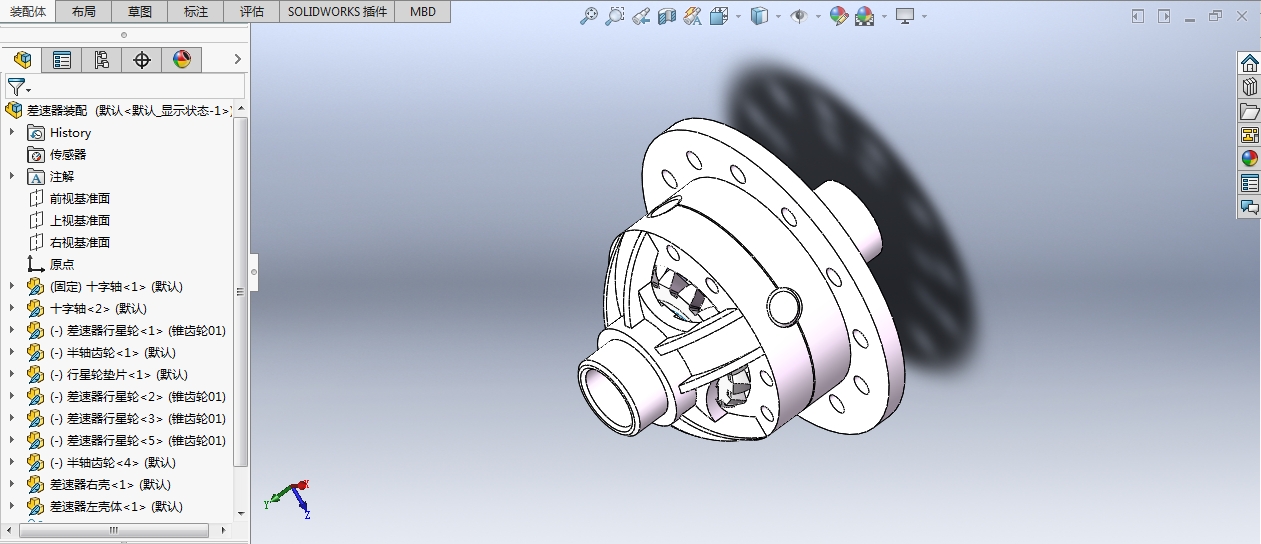Open the Display Style dropdown arrow
This screenshot has height=544, width=1261.
pyautogui.click(x=778, y=17)
